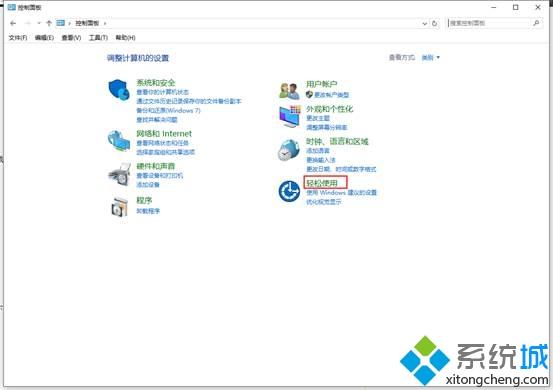Click the Control Panel title bar icon
Viewport: 553px width, 390px height.
pyautogui.click(x=12, y=7)
